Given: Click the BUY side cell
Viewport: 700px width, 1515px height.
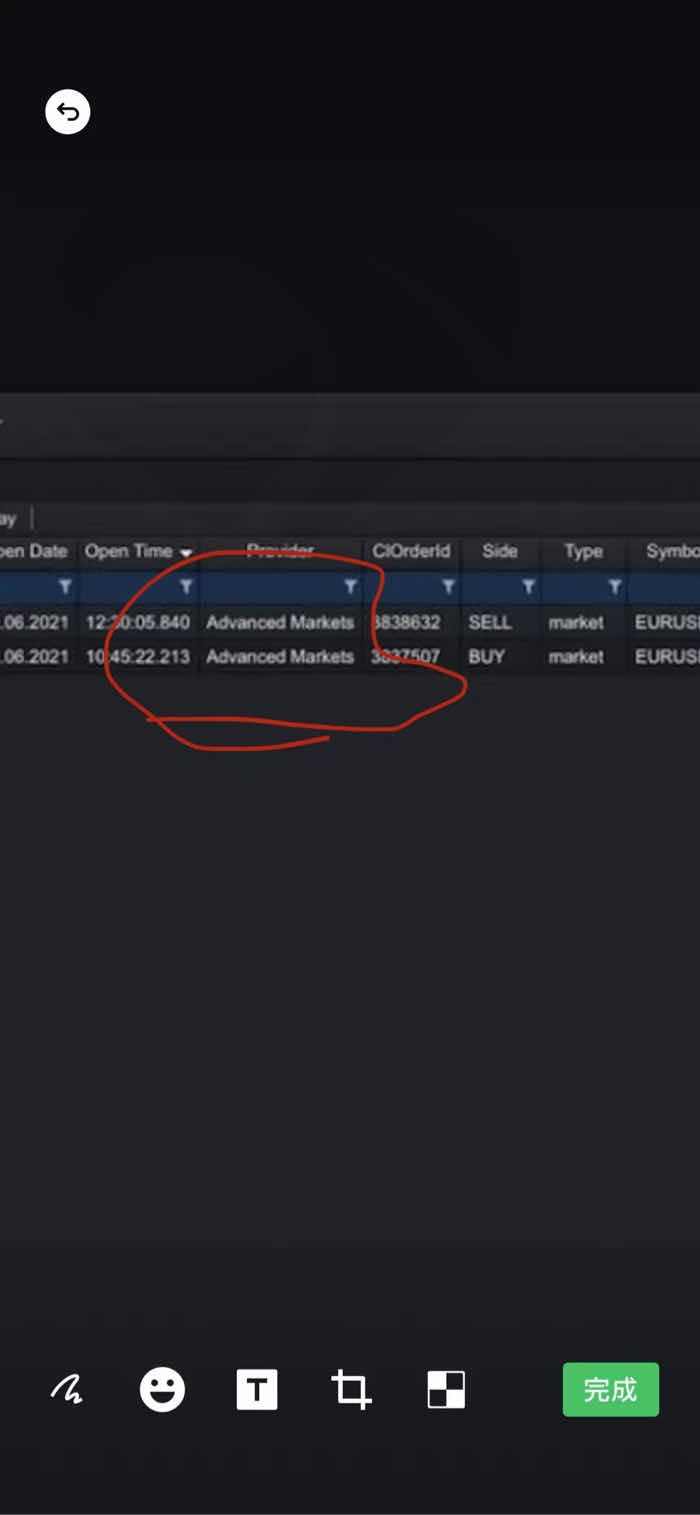Looking at the screenshot, I should [487, 656].
